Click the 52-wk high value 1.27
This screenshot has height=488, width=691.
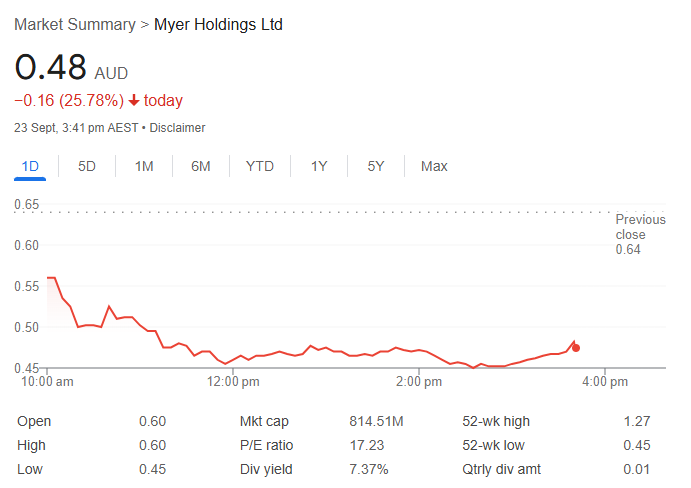tap(636, 421)
